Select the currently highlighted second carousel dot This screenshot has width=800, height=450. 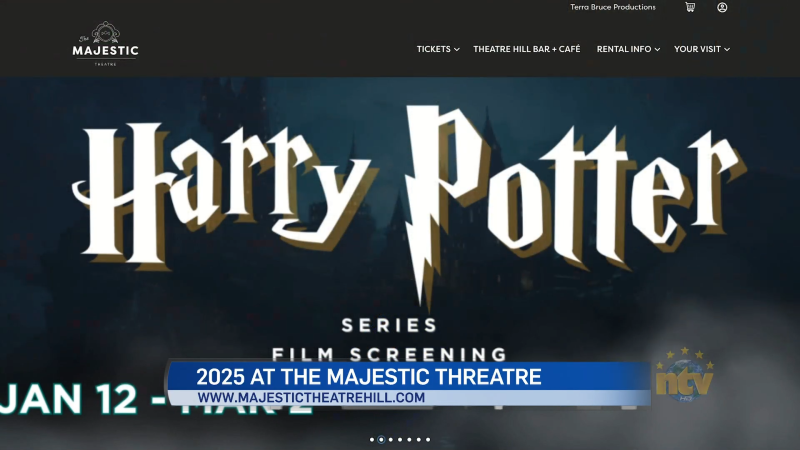pyautogui.click(x=381, y=439)
